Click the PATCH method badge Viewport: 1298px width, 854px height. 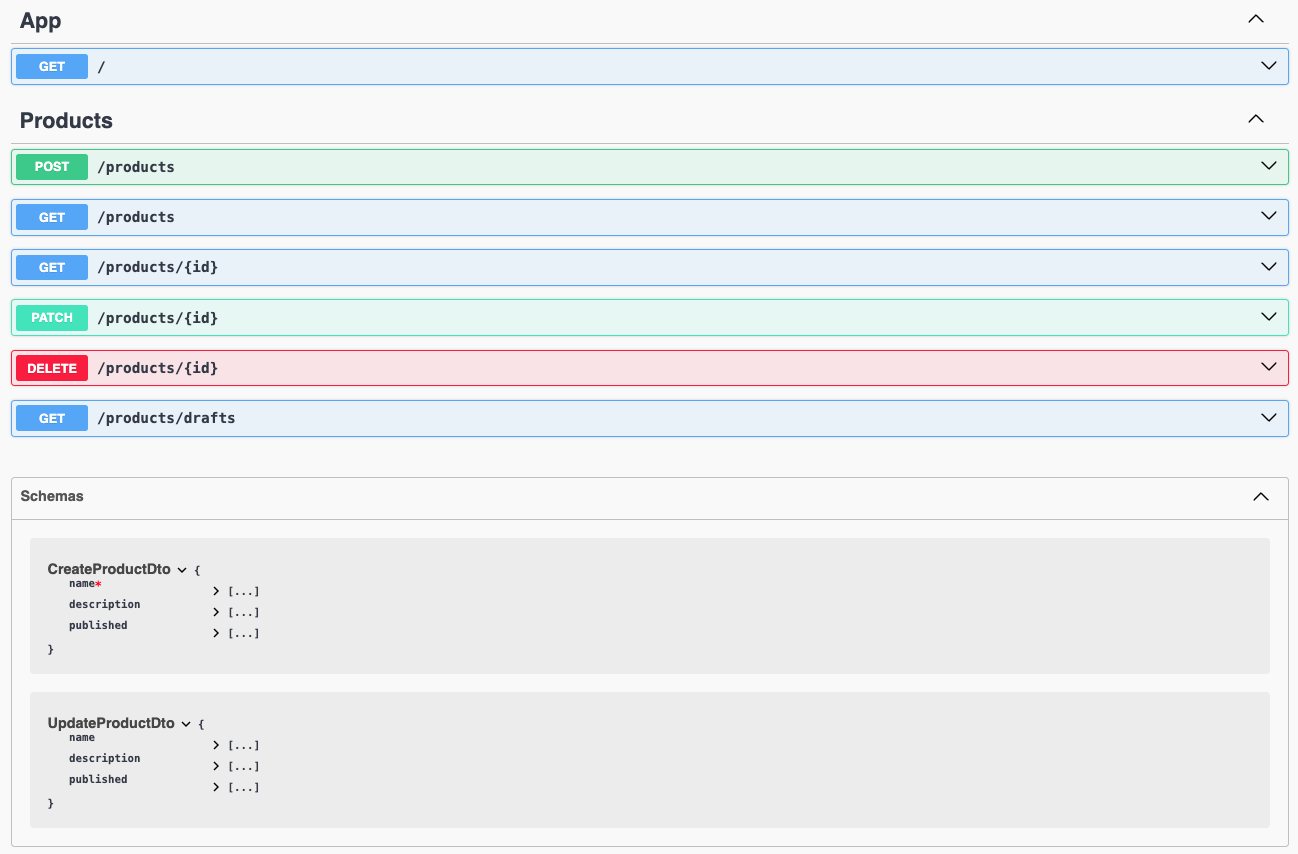(x=52, y=318)
